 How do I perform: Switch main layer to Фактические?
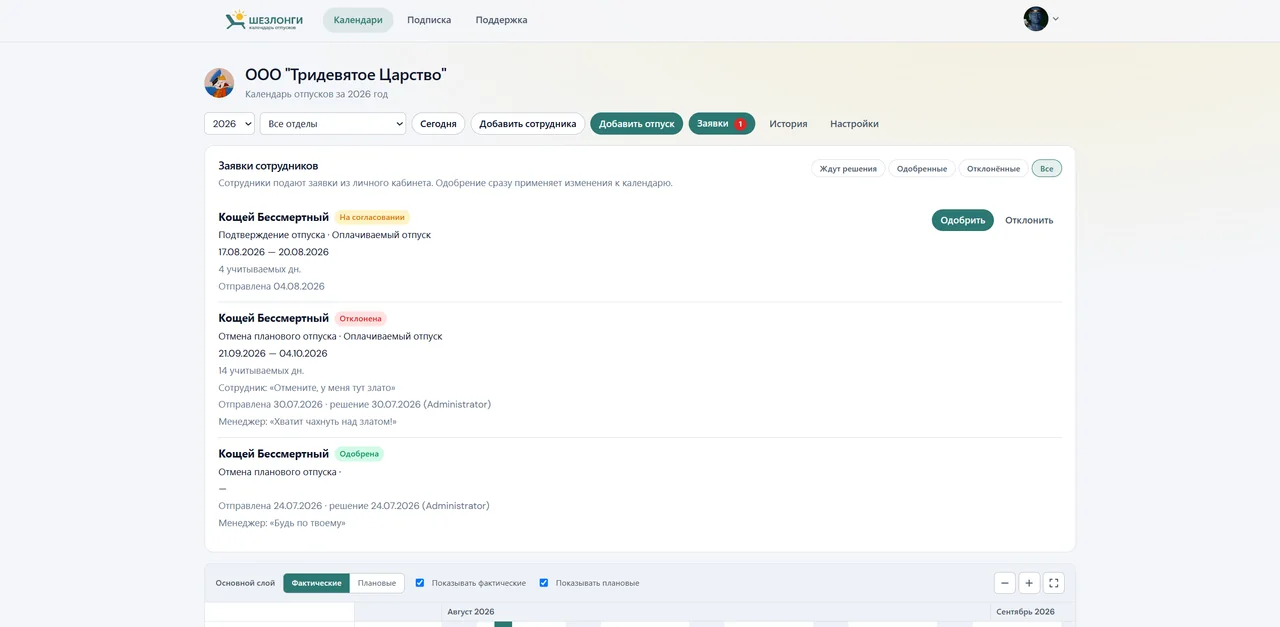(317, 583)
